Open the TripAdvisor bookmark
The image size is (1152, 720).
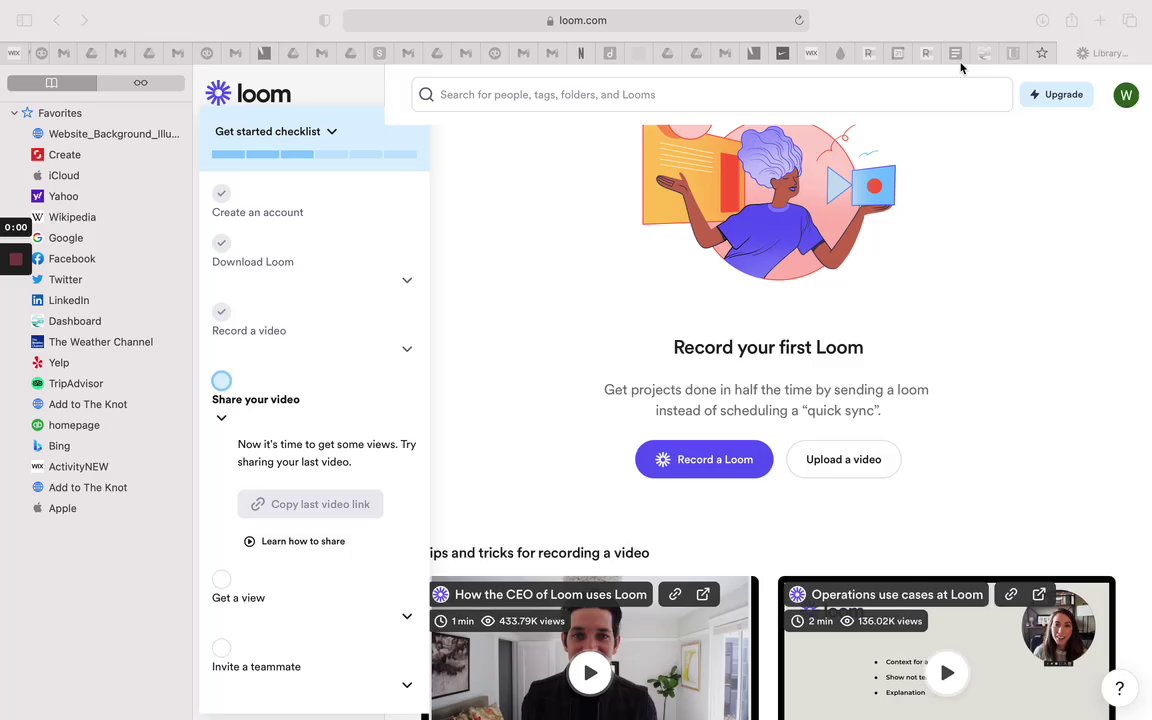coord(68,384)
